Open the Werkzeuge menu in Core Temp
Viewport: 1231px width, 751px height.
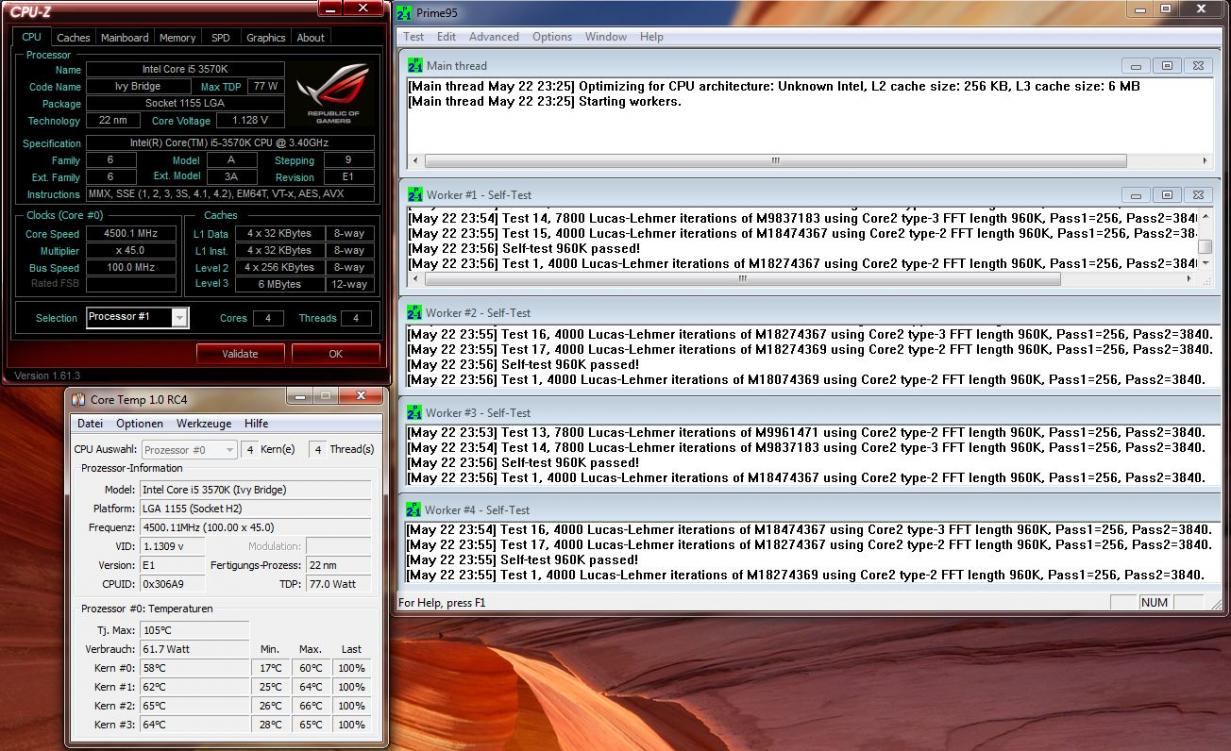click(204, 424)
